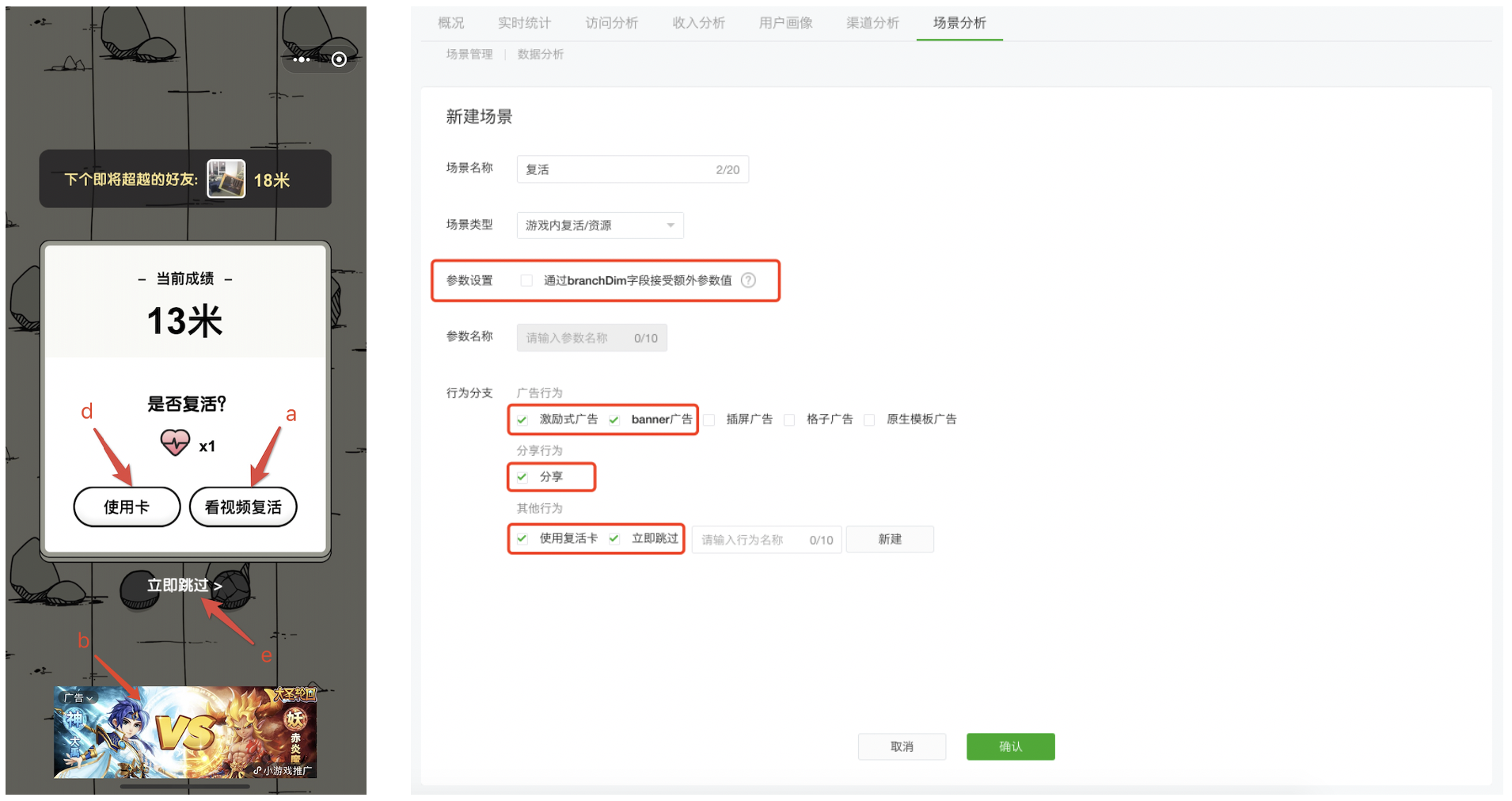Click the 取消 button
The image size is (1512, 801).
coord(902,746)
